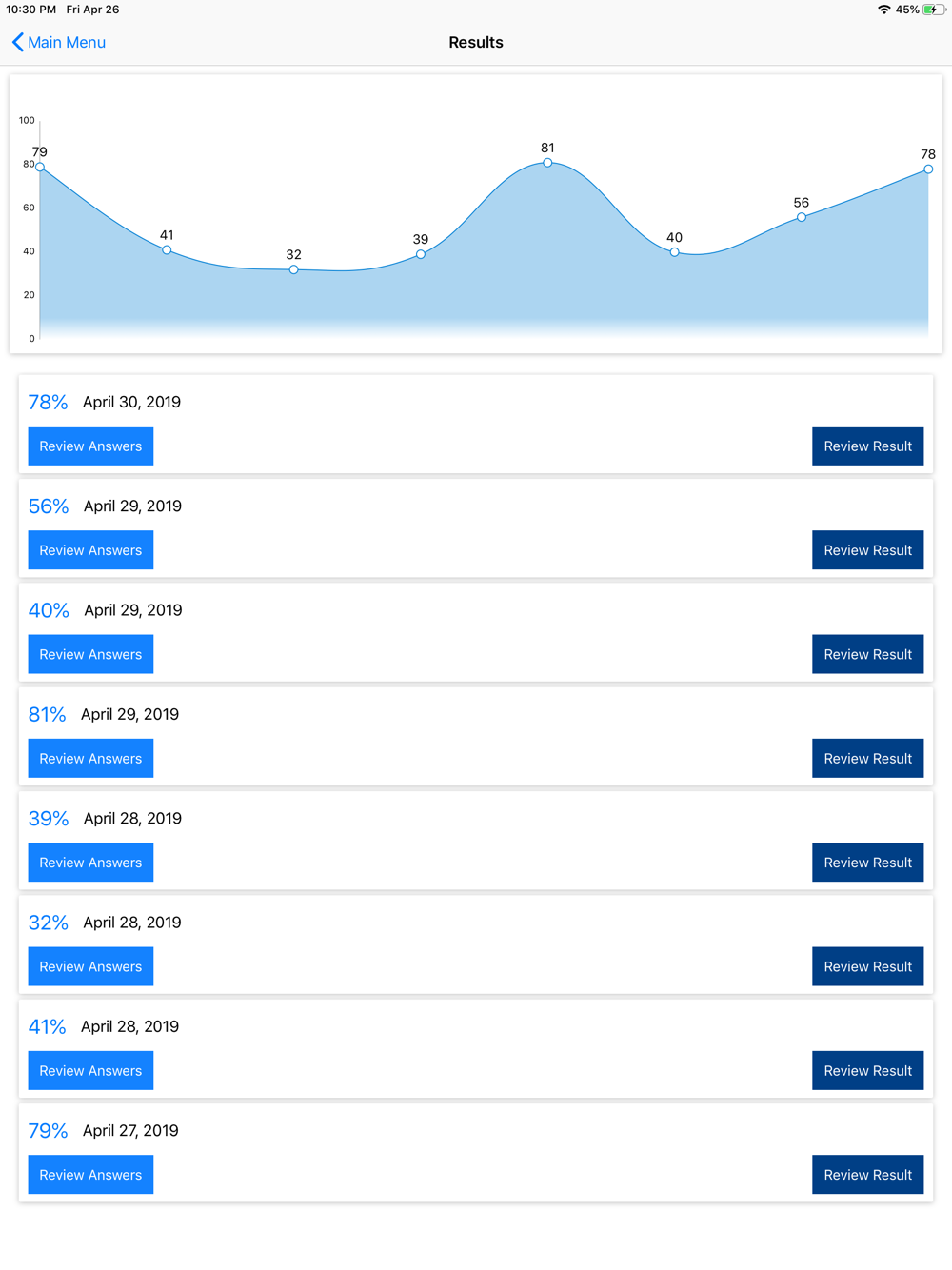The width and height of the screenshot is (952, 1270).
Task: Tap the Wi-Fi status icon
Action: (x=884, y=10)
